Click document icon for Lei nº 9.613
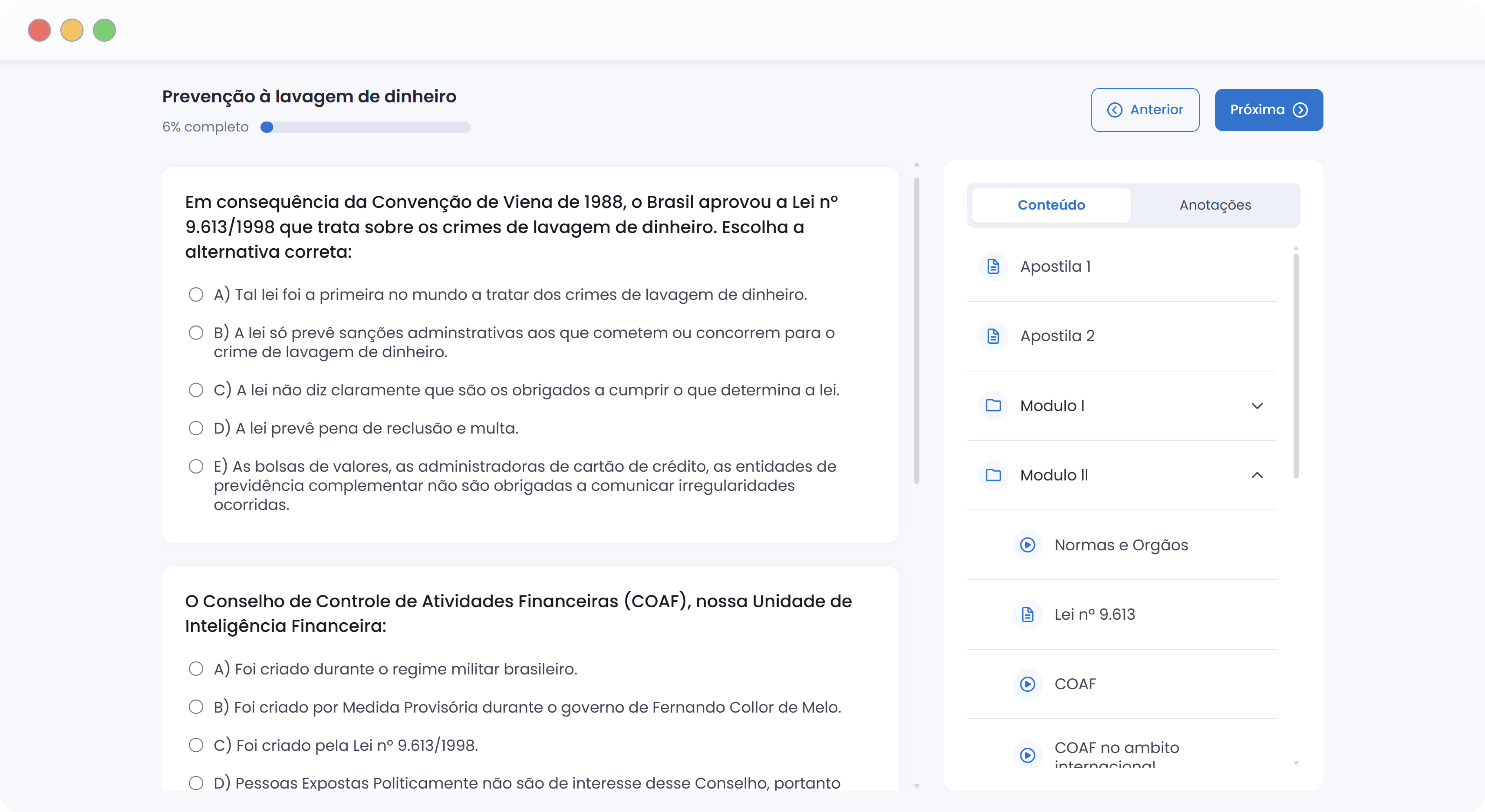 click(x=1027, y=614)
